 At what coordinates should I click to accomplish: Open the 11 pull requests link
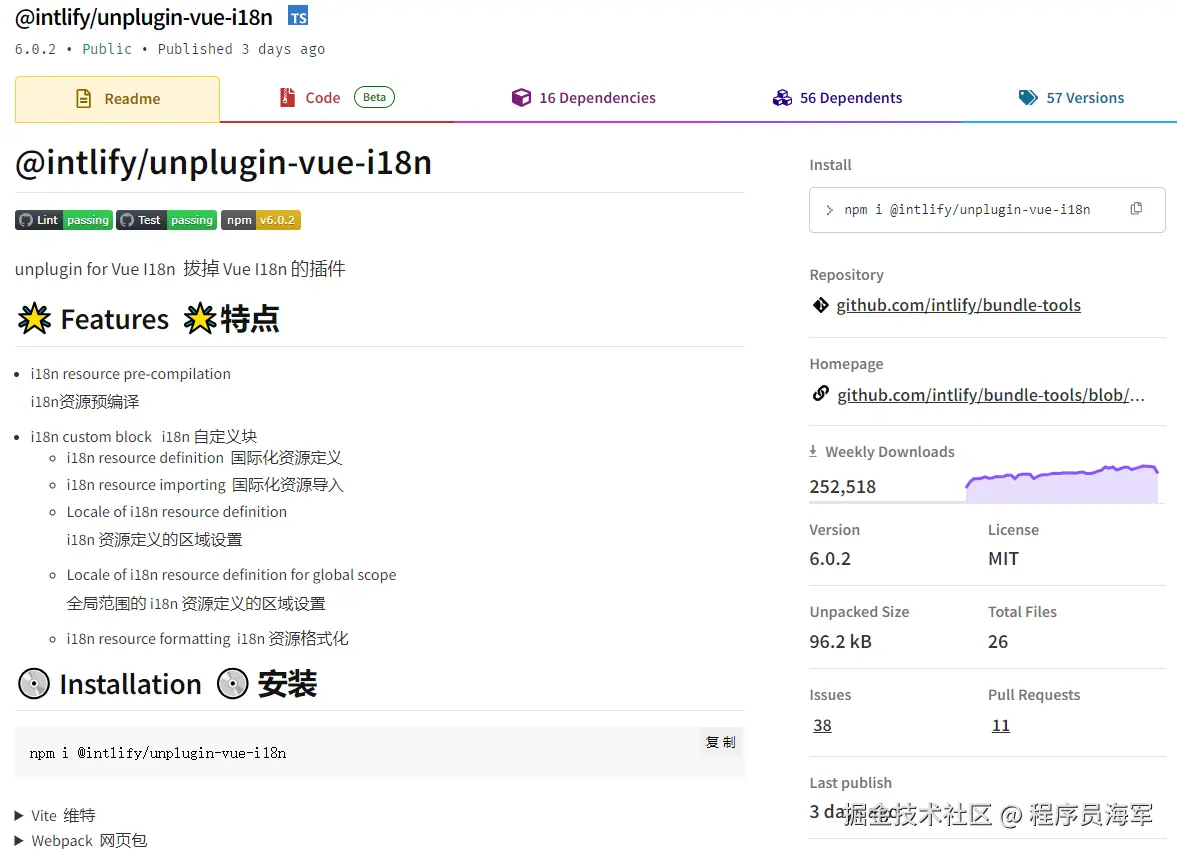1001,725
